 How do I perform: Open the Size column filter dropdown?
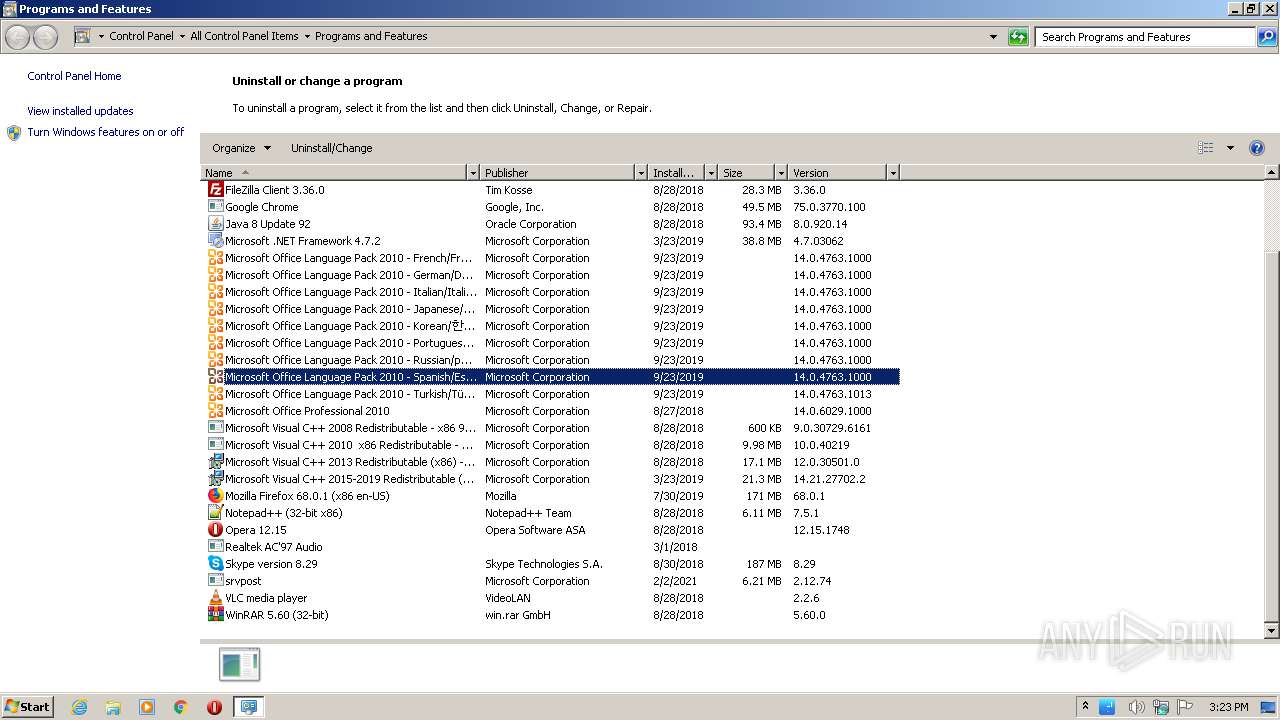point(780,173)
